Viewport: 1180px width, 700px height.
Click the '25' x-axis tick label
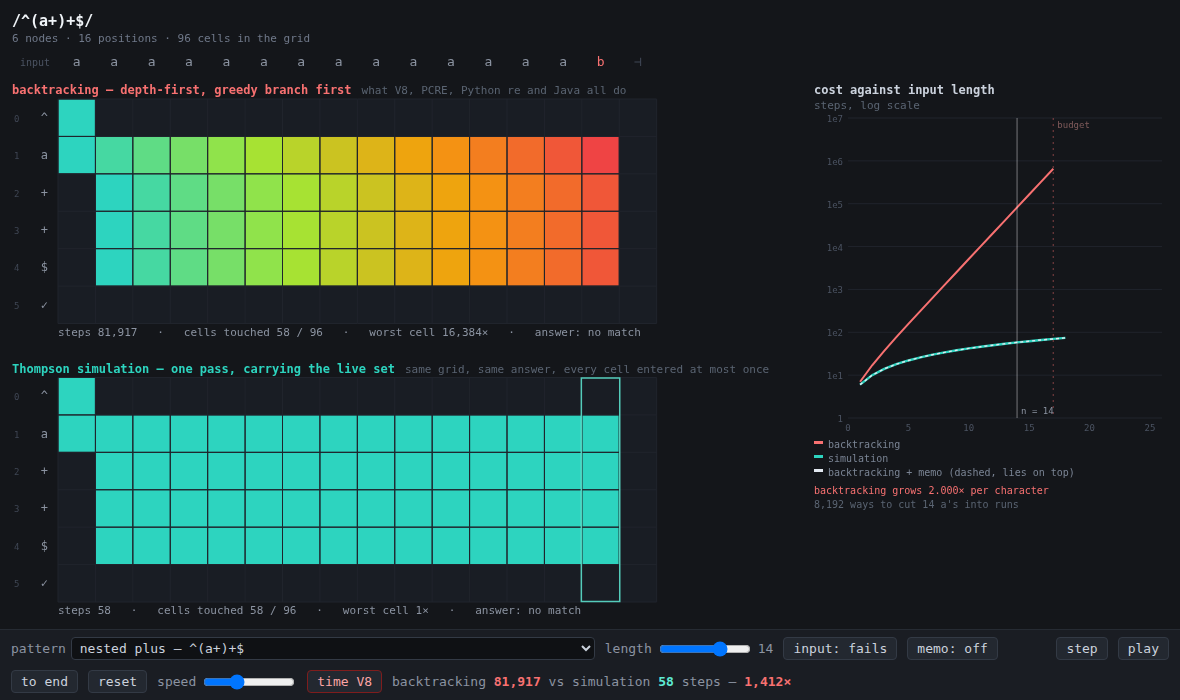(1149, 428)
